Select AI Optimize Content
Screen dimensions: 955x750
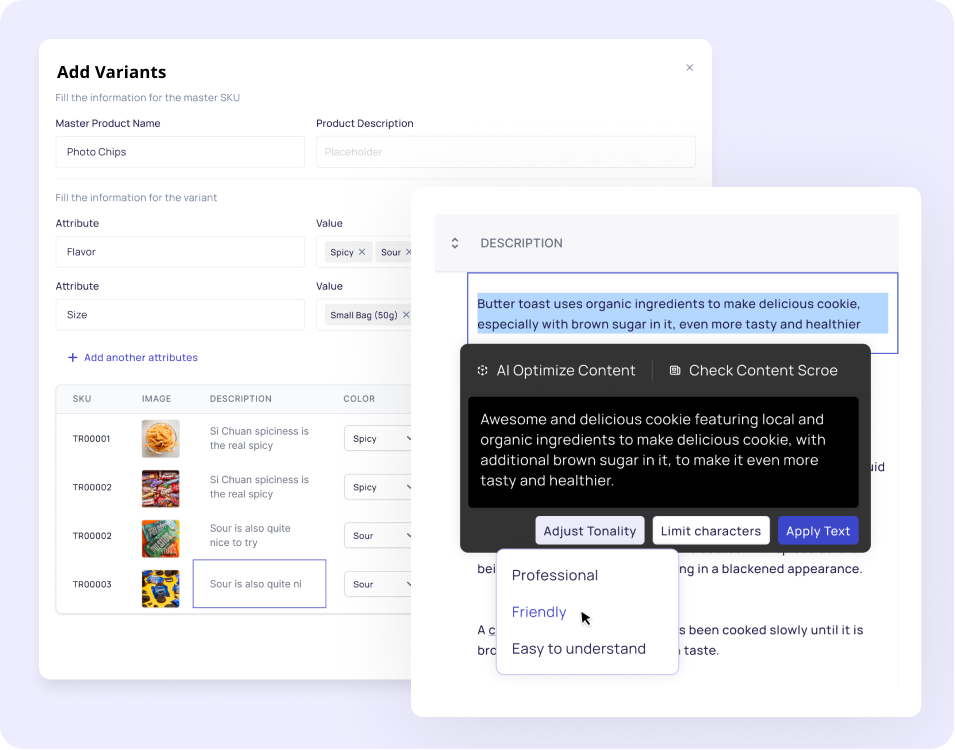(566, 370)
